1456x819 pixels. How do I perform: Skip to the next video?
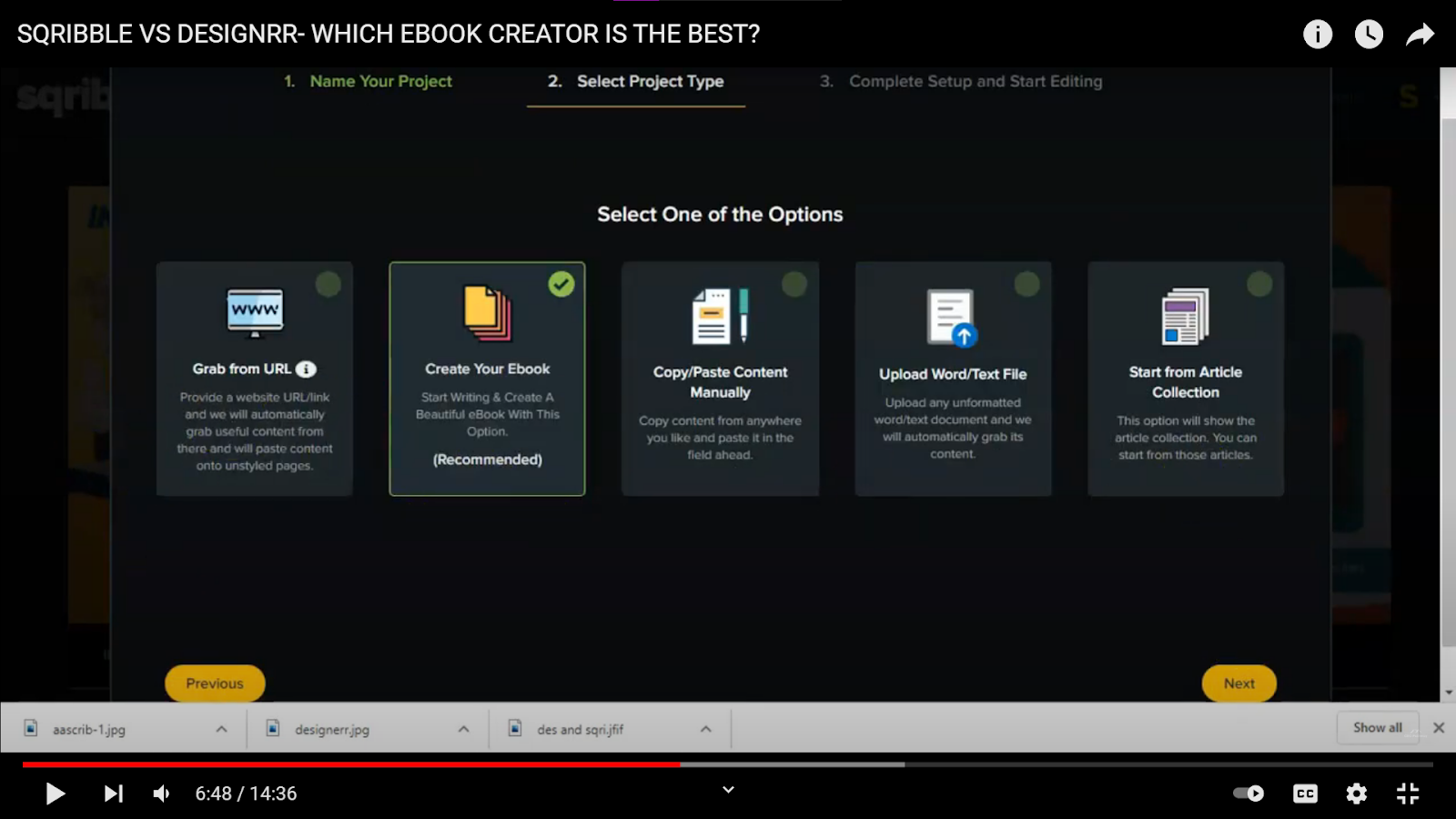click(x=113, y=794)
